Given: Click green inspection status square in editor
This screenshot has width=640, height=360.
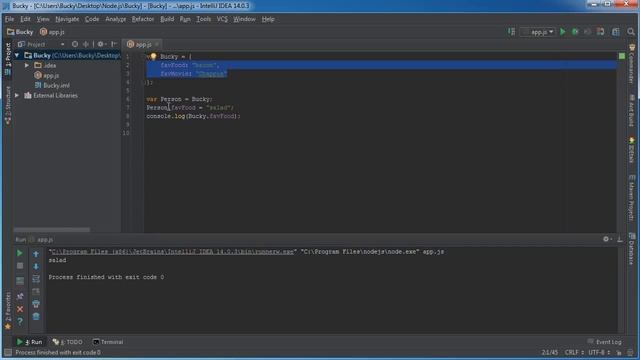Looking at the screenshot, I should click(622, 56).
